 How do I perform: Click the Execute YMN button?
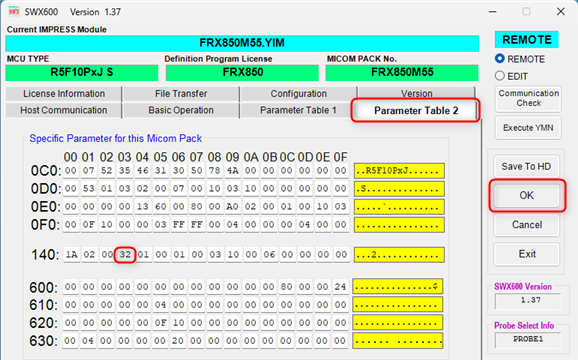pyautogui.click(x=528, y=128)
